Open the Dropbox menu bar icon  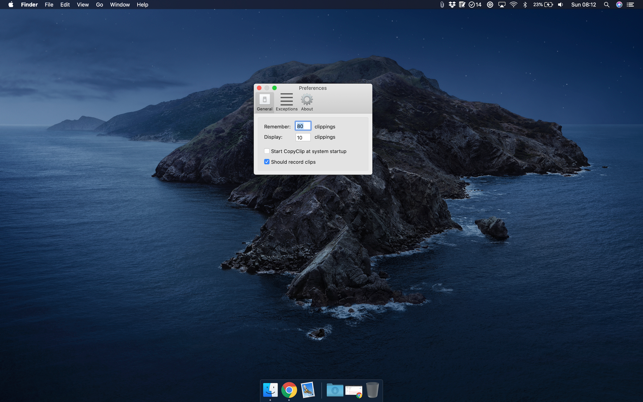coord(452,5)
